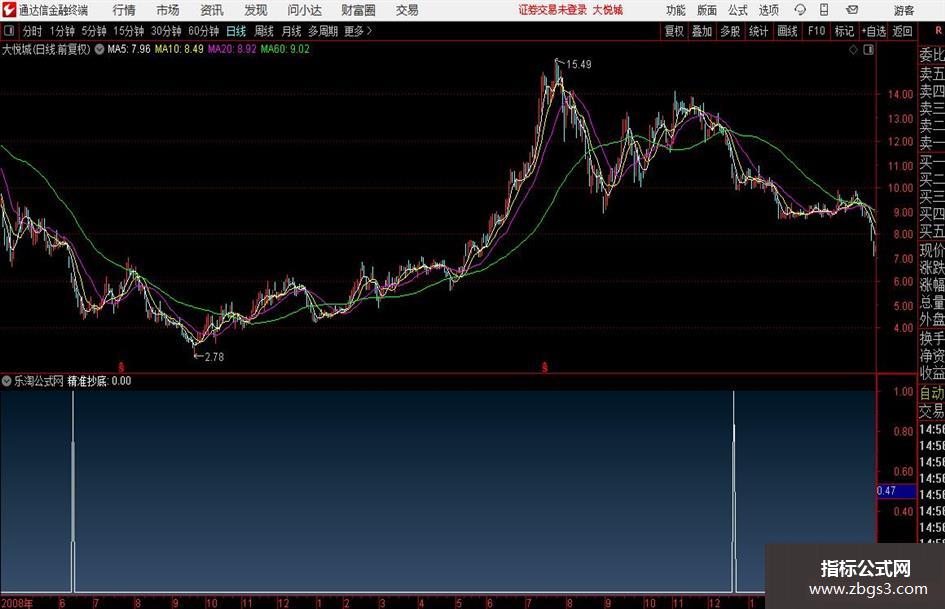Click the 15.49 high price marker
Screen dimensions: 945x609
point(579,65)
